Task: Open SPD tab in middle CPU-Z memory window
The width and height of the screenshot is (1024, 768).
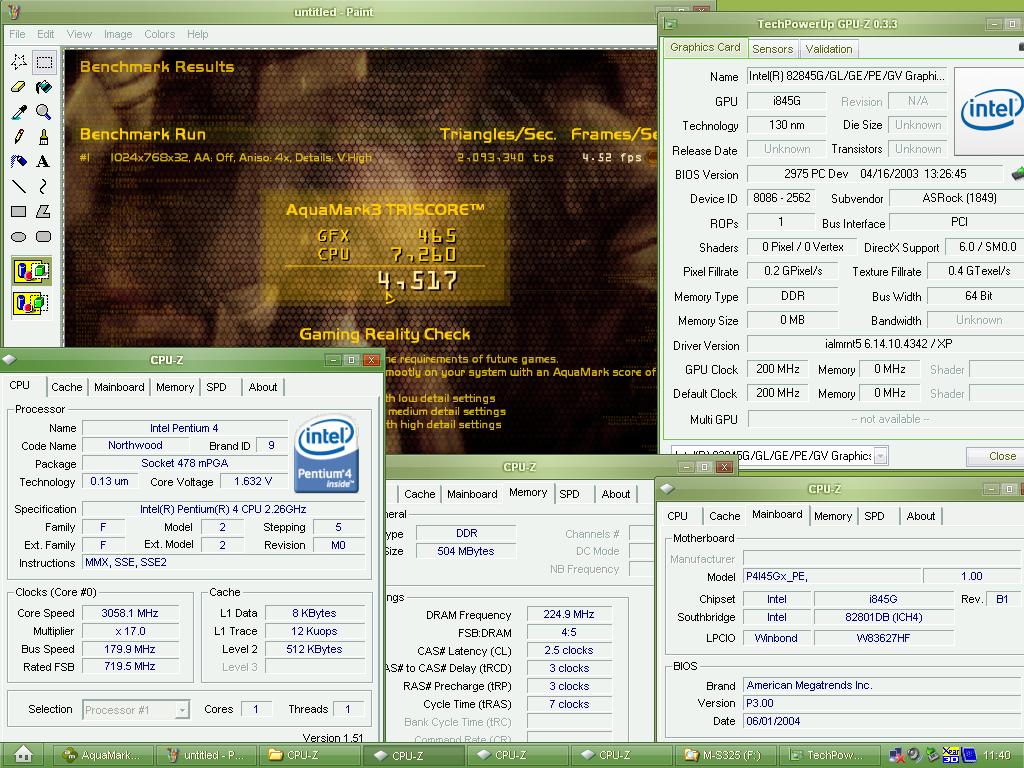Action: pyautogui.click(x=569, y=494)
